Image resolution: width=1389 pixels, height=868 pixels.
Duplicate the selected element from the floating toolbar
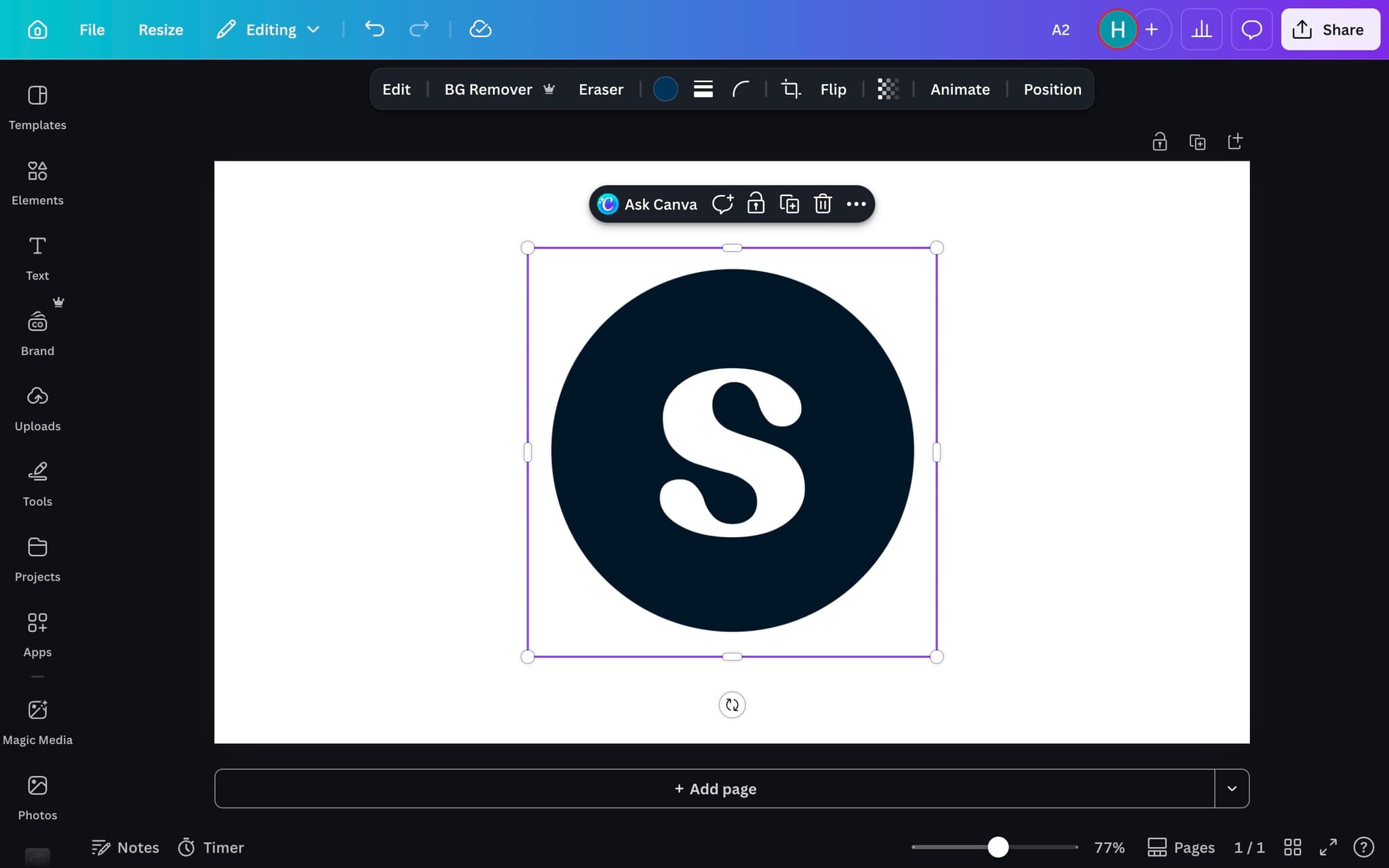(x=789, y=203)
